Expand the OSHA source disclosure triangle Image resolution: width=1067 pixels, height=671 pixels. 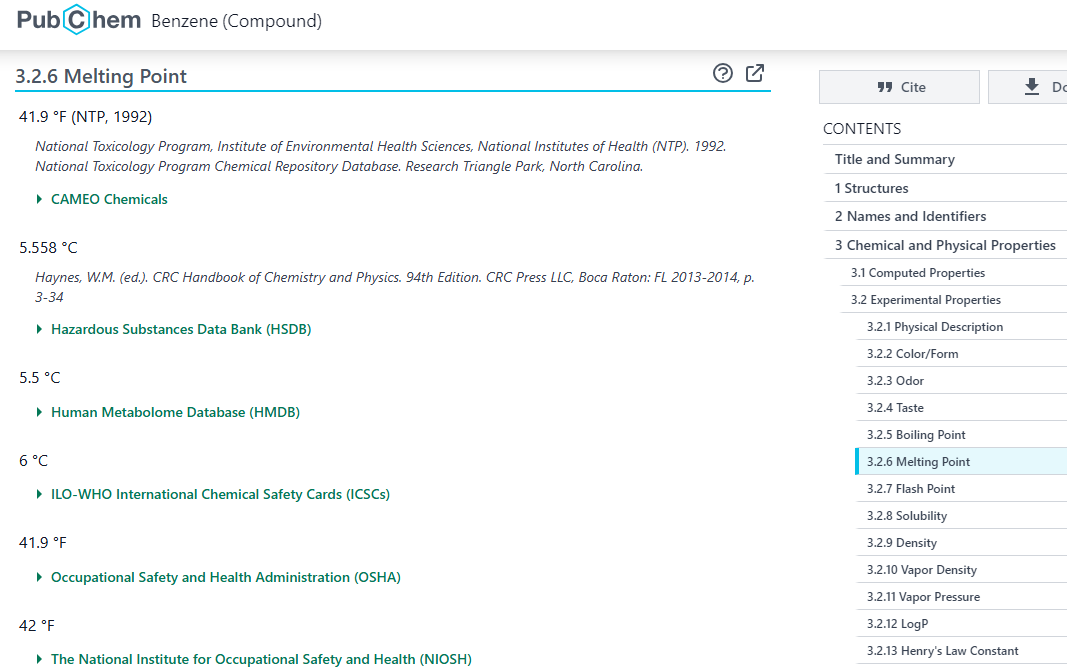[x=39, y=577]
